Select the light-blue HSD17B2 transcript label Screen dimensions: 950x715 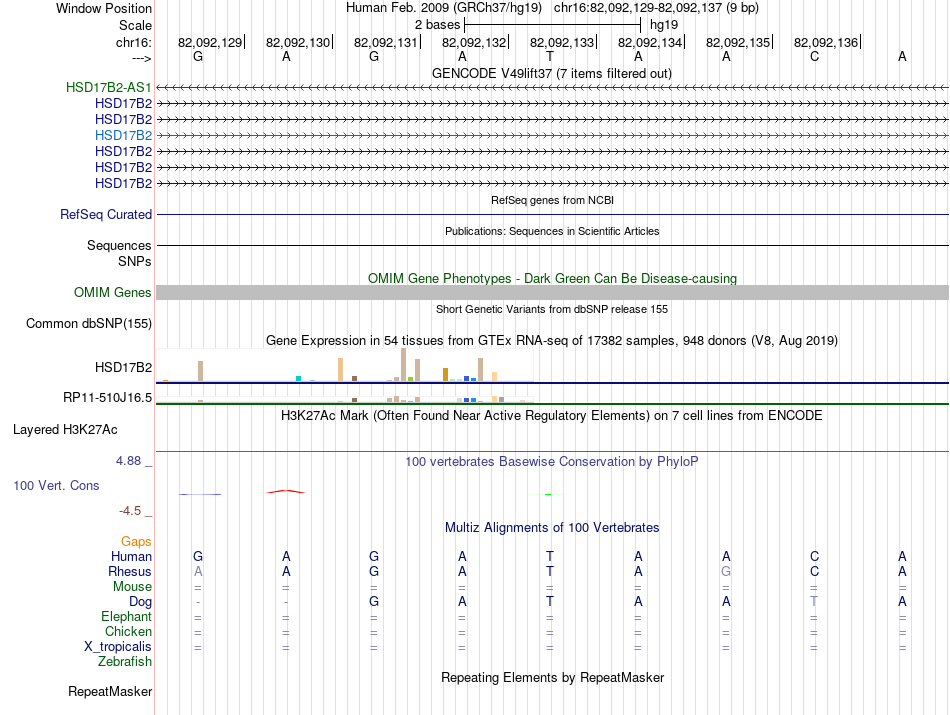click(123, 135)
